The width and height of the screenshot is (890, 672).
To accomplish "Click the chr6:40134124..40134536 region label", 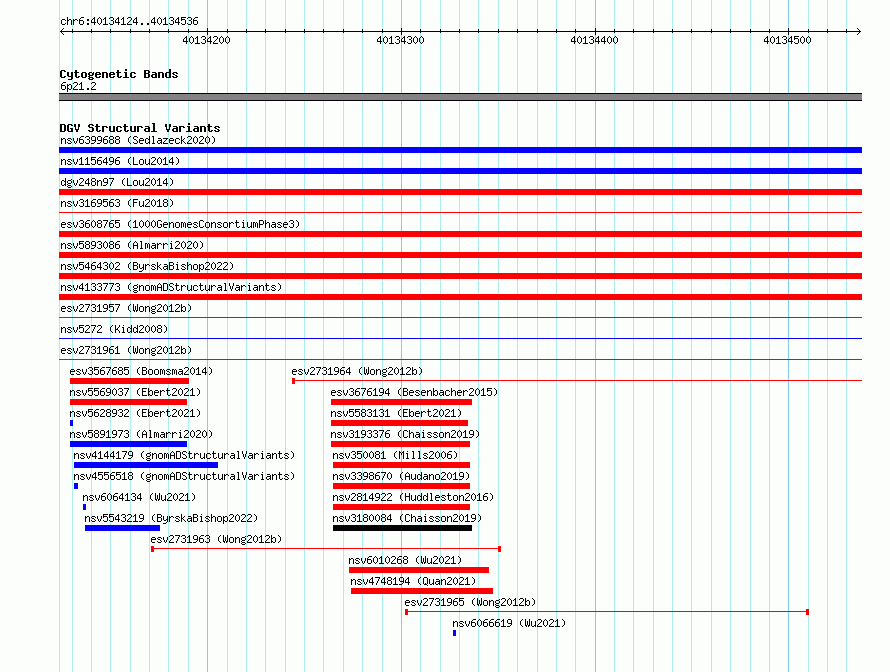I will click(129, 21).
